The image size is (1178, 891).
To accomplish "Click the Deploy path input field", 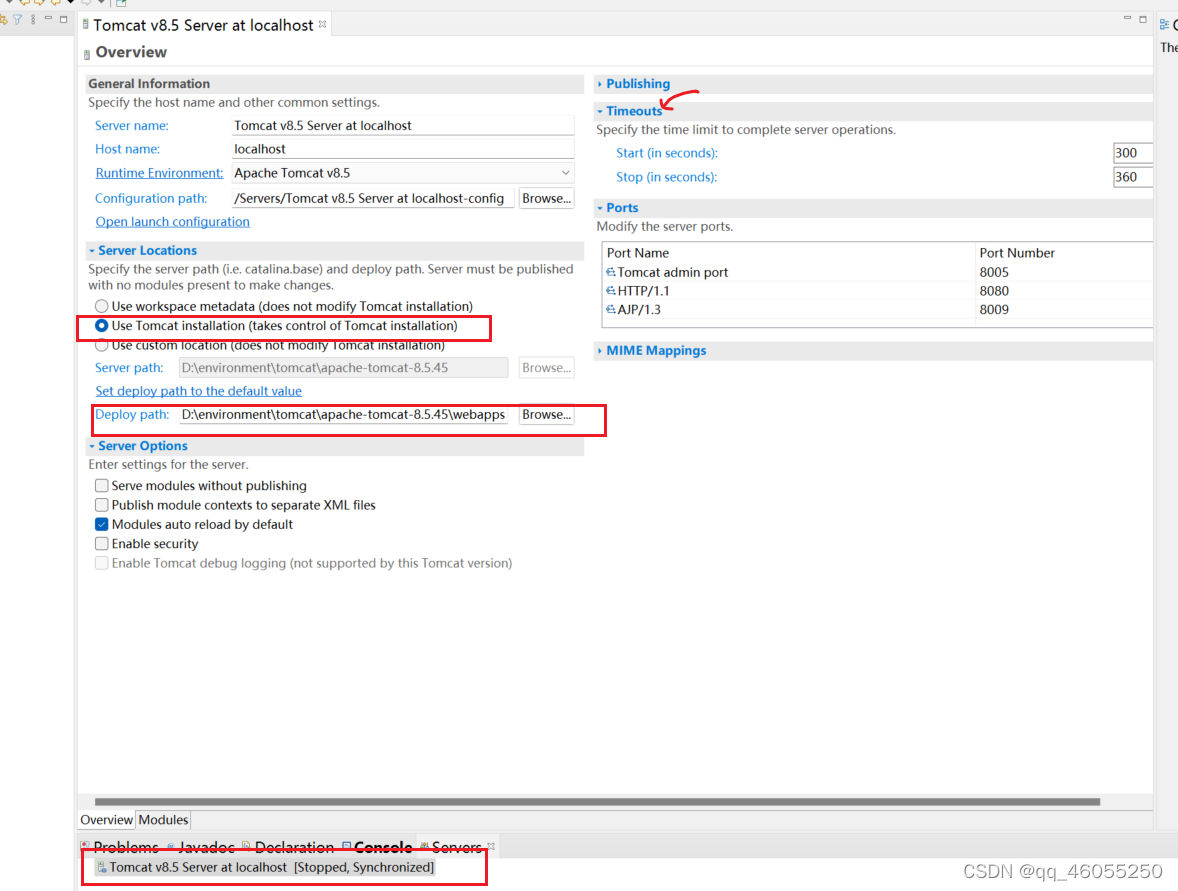I will [343, 415].
